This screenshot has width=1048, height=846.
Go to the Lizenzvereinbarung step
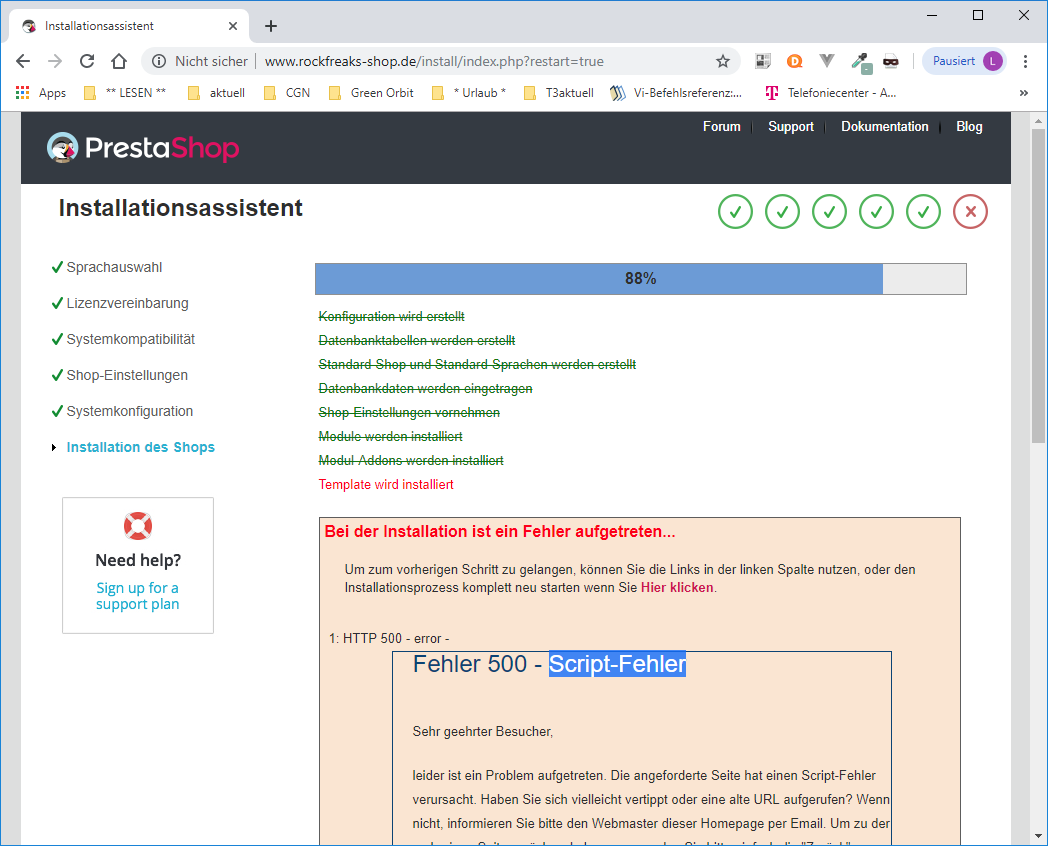point(128,303)
